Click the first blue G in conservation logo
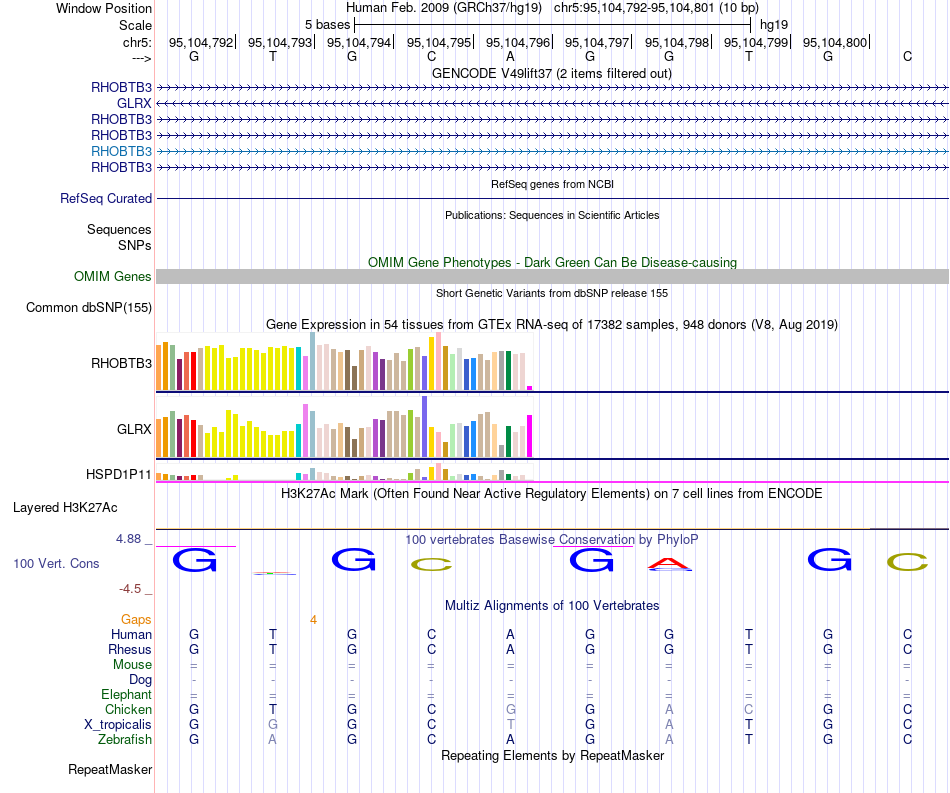 click(x=194, y=560)
